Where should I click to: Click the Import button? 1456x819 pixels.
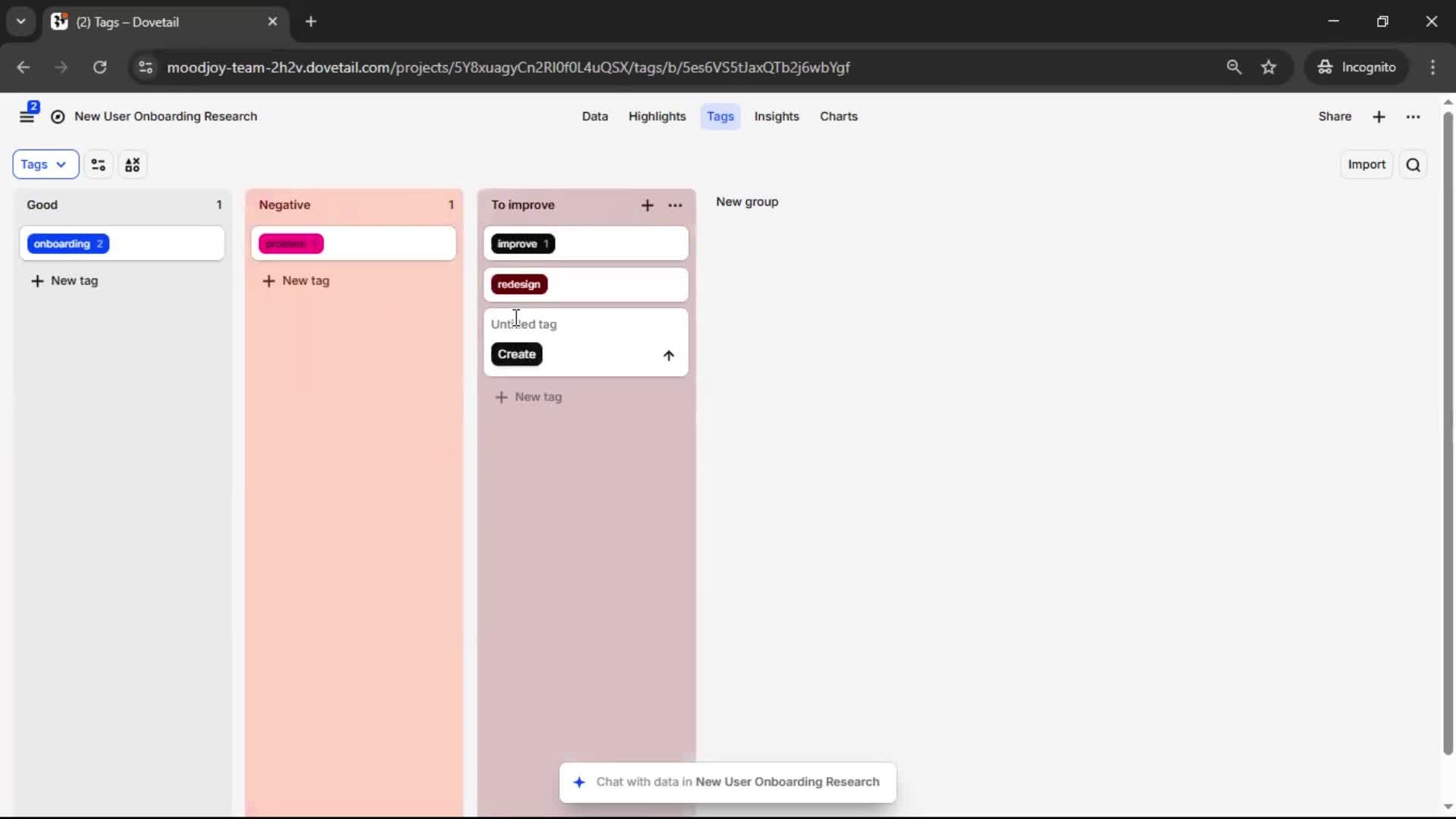pyautogui.click(x=1366, y=165)
